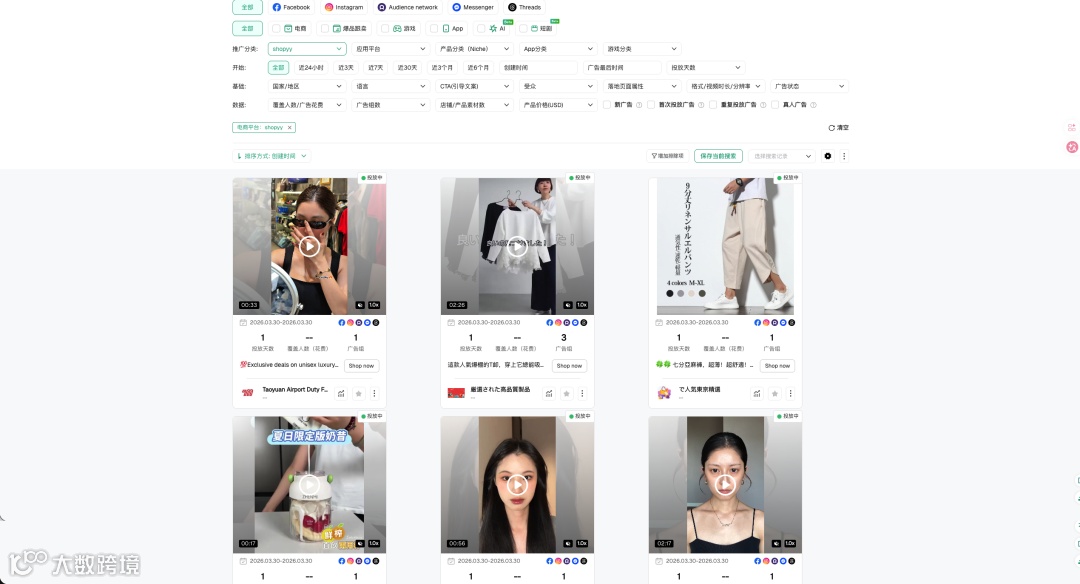The width and height of the screenshot is (1080, 584).
Task: Click the black settings gear icon
Action: 828,156
